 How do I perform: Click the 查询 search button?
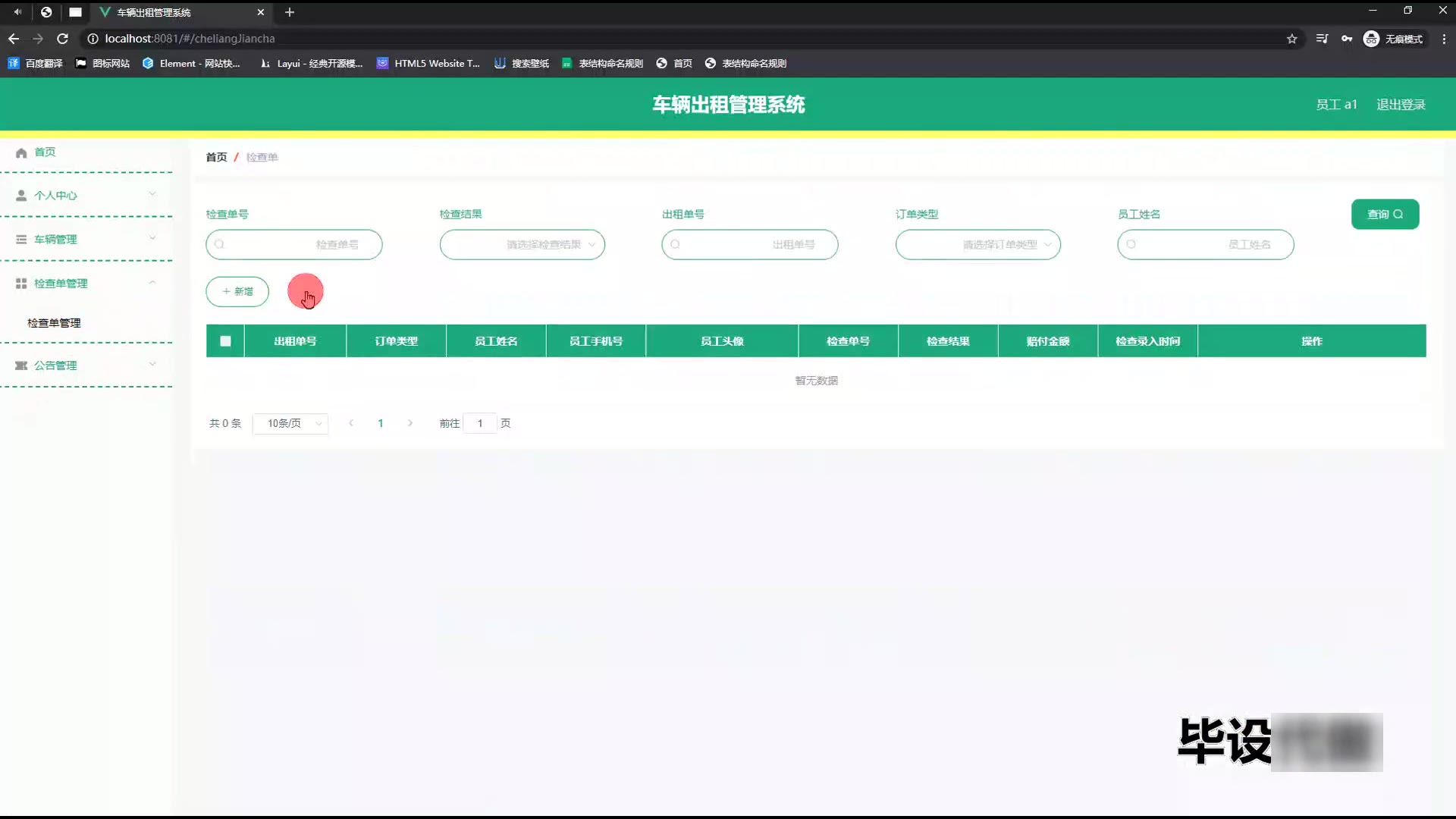coord(1385,215)
